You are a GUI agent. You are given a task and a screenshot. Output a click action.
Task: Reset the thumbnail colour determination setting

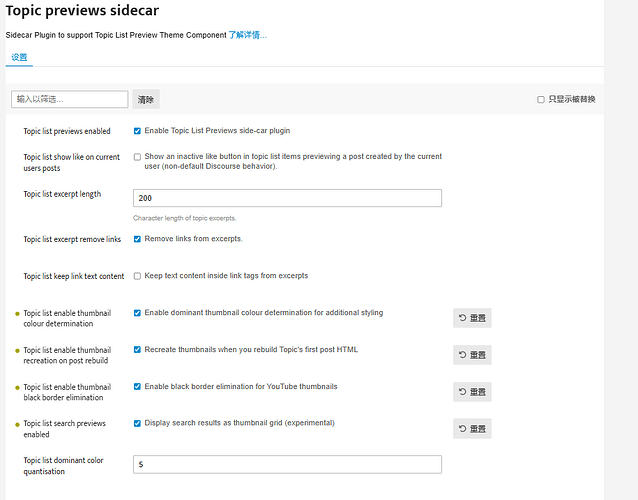(472, 318)
